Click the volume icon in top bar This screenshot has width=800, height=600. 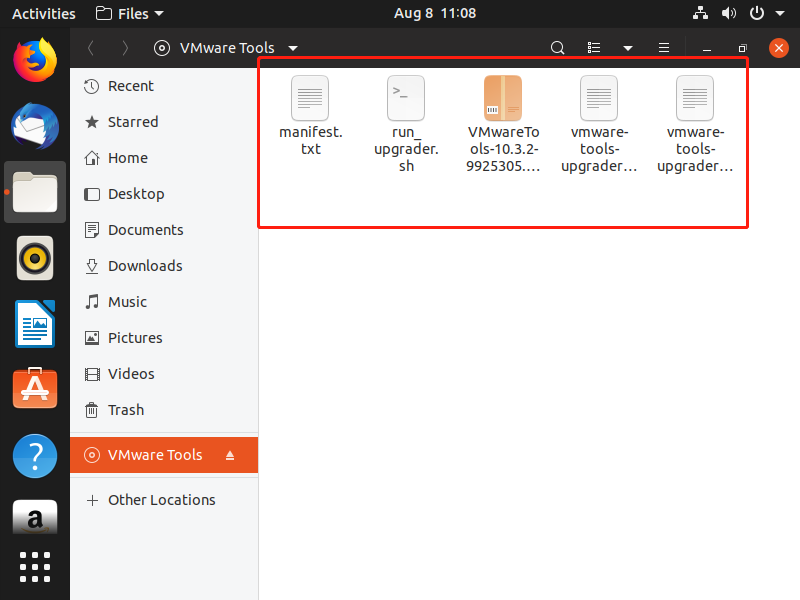pos(729,13)
